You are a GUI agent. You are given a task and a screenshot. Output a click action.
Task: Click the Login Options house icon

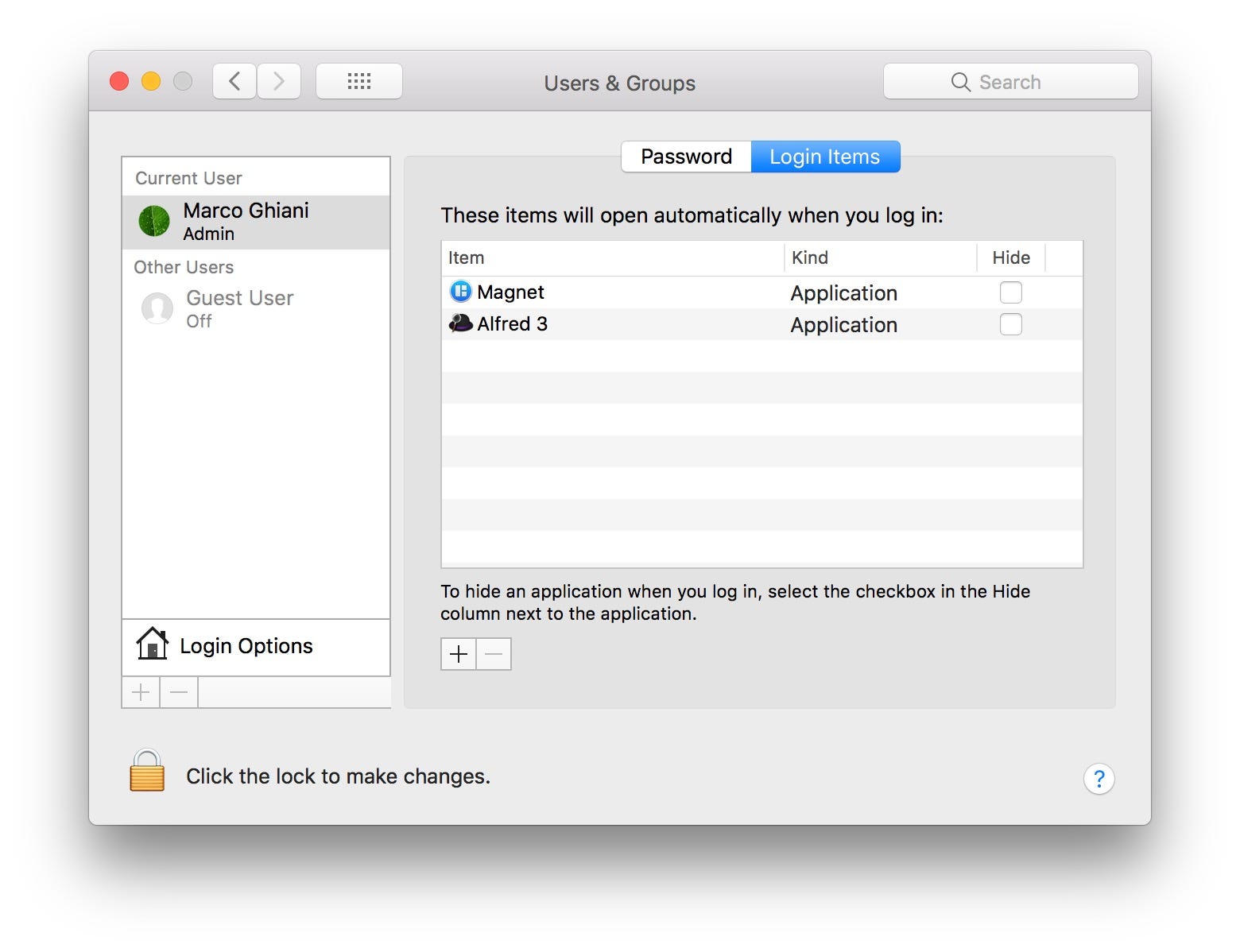tap(152, 644)
